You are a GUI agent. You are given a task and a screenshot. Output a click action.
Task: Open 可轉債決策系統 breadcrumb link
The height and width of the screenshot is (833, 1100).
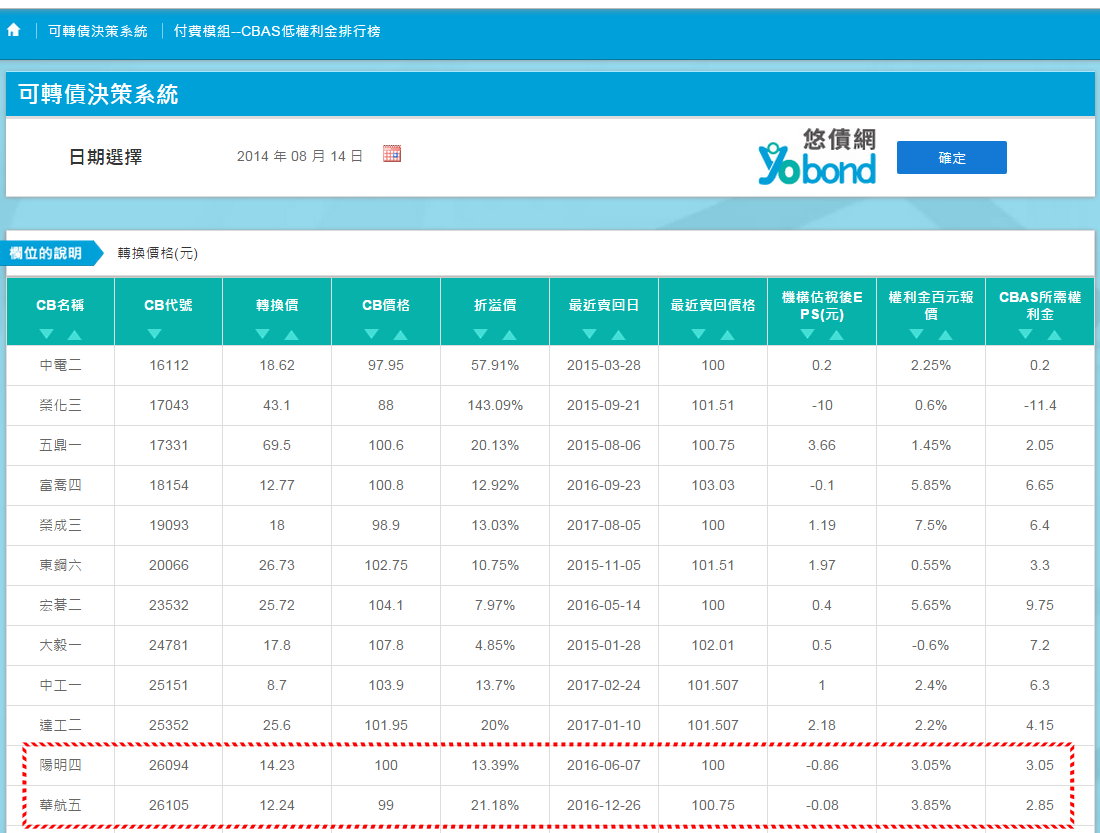tap(98, 31)
